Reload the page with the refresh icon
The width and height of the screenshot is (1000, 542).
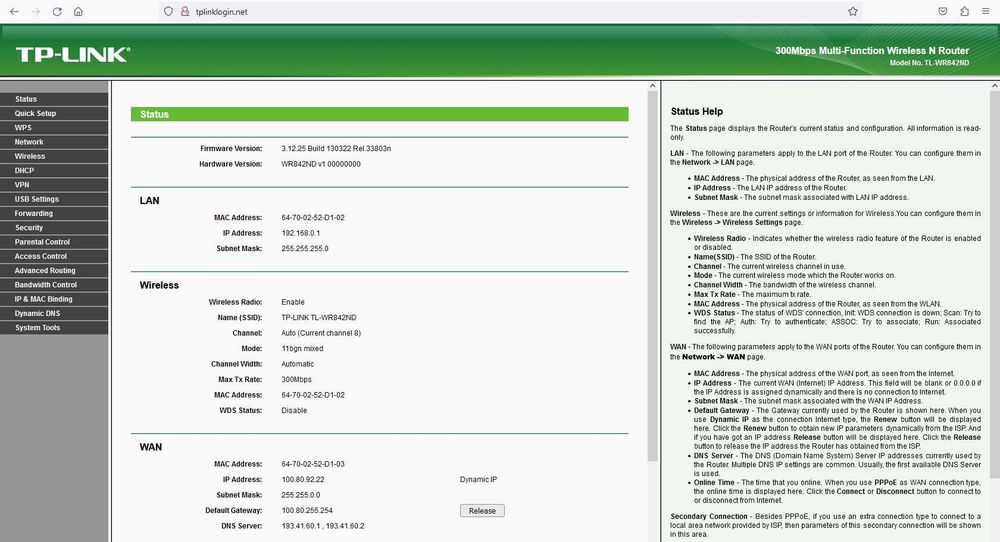57,11
